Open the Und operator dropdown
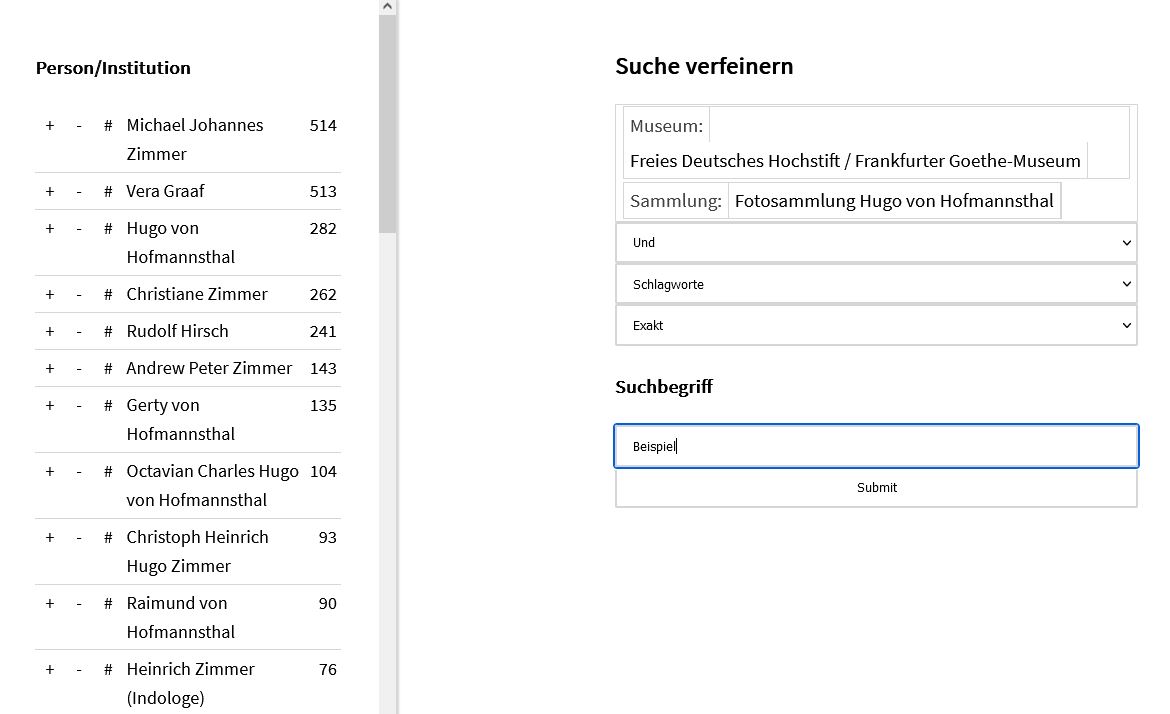This screenshot has height=714, width=1170. [876, 242]
